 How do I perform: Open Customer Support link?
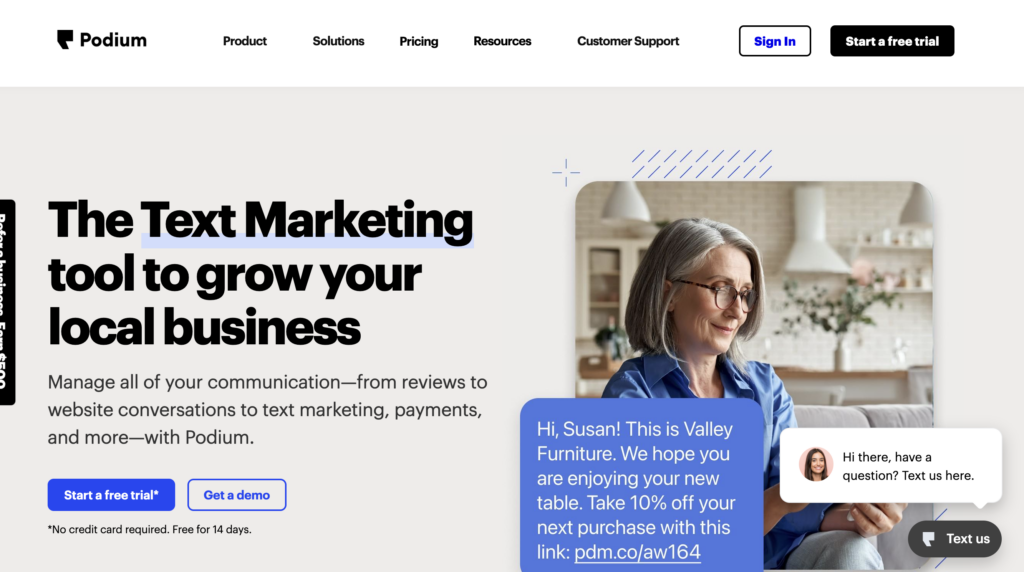(628, 41)
